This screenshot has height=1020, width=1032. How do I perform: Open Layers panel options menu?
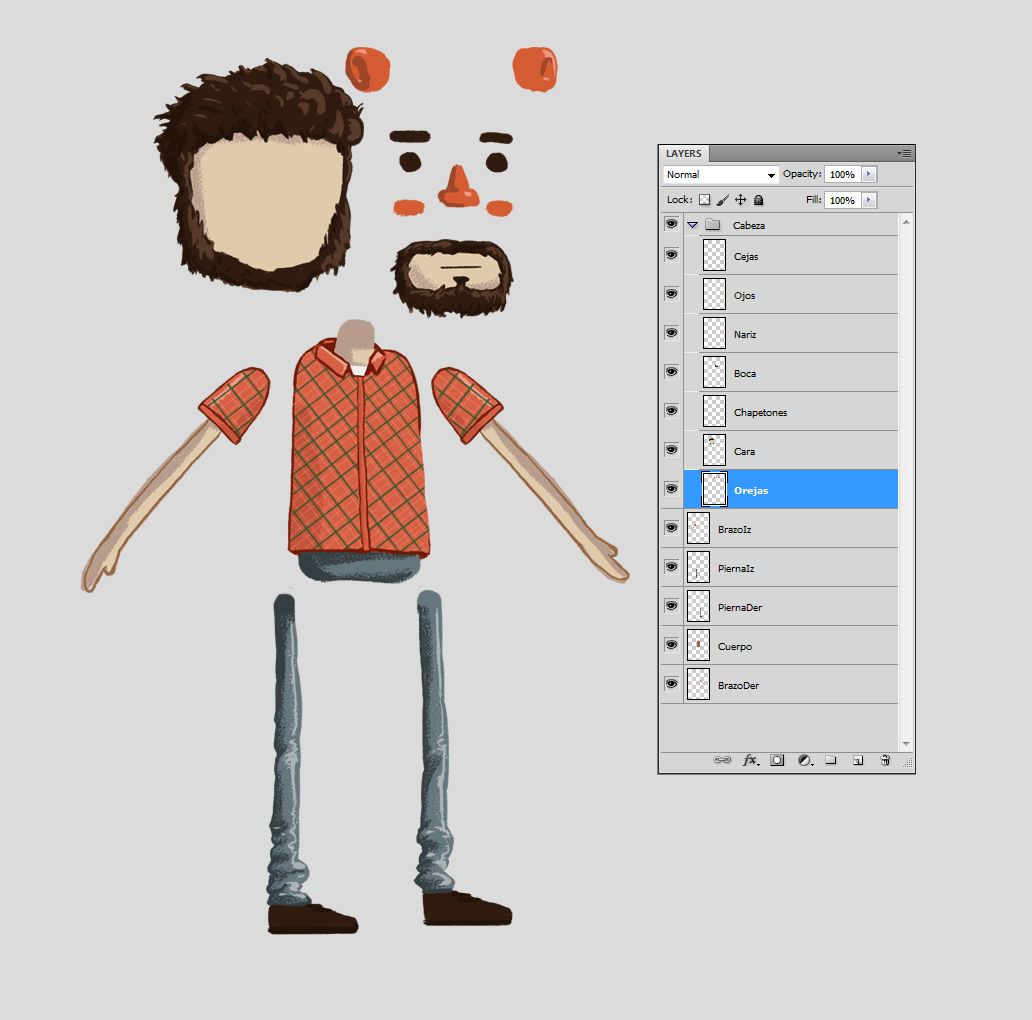tap(904, 153)
